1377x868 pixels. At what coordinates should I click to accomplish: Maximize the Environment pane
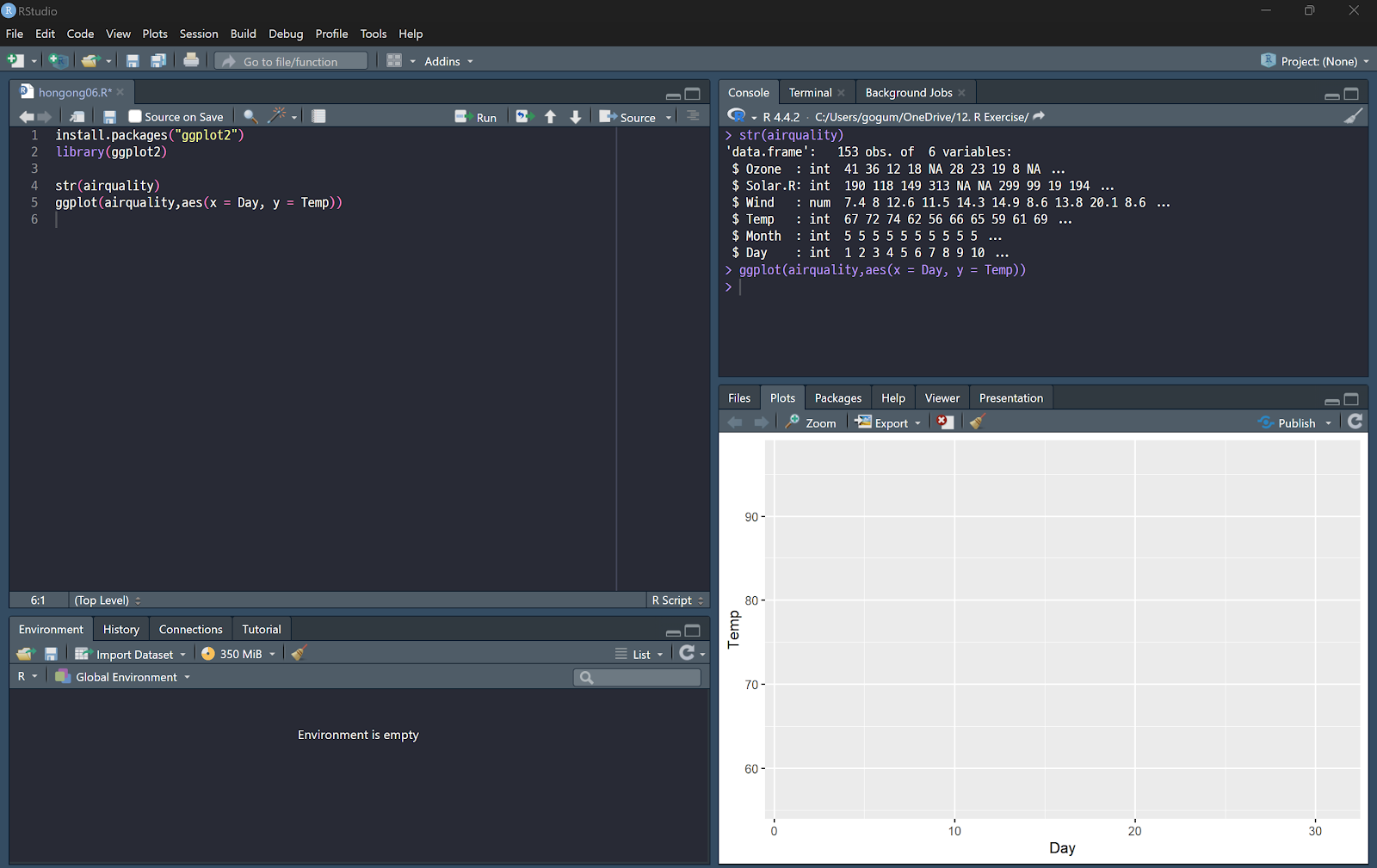(x=693, y=631)
